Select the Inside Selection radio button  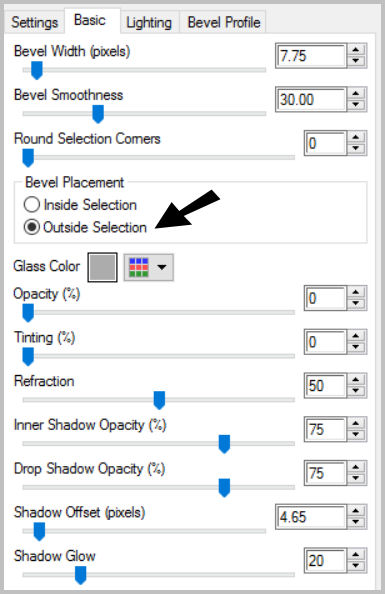coord(31,205)
